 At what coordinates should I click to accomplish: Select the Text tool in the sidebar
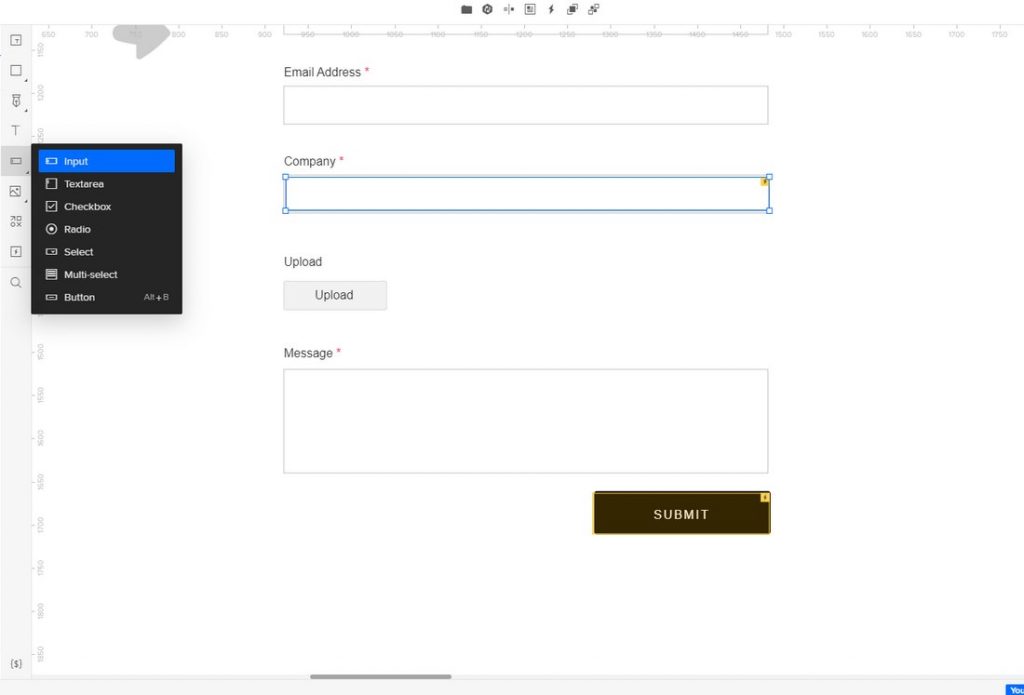15,130
